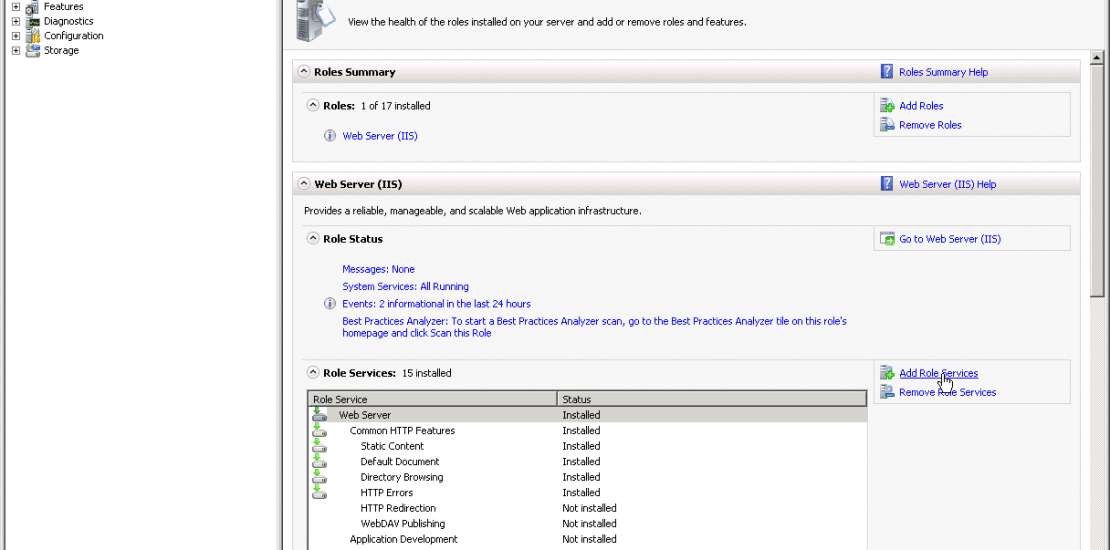Image resolution: width=1110 pixels, height=550 pixels.
Task: Click installed icon on Static Content row
Action: 319,446
